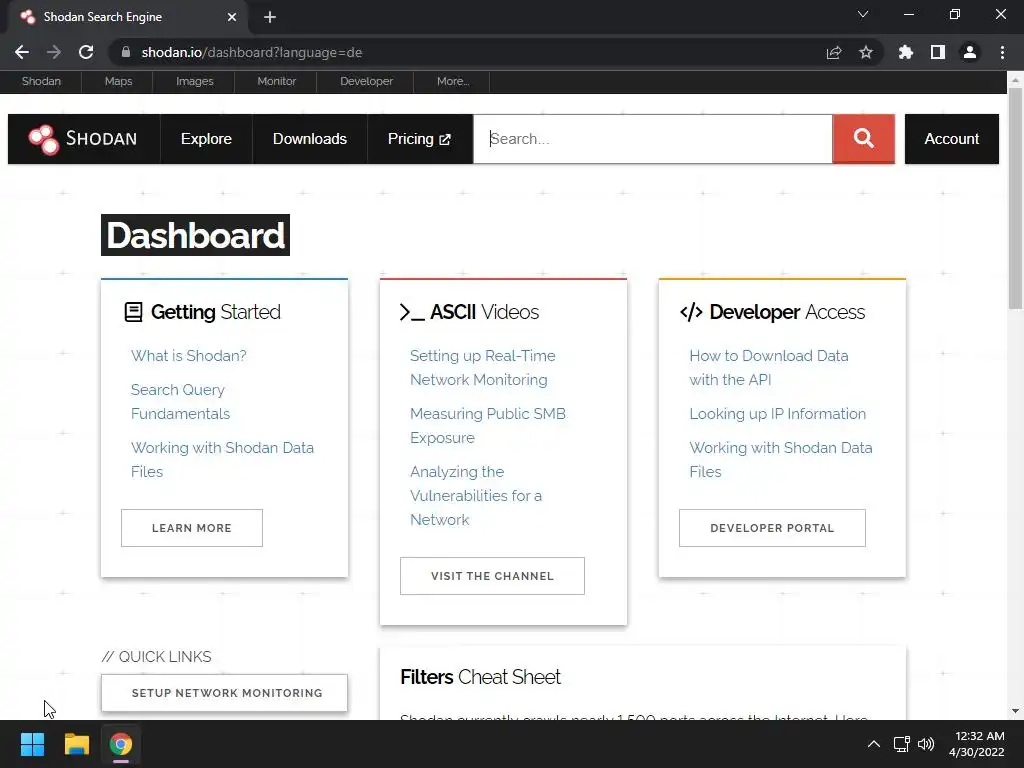Image resolution: width=1024 pixels, height=768 pixels.
Task: Click the scrollbar down arrow
Action: click(x=1015, y=711)
